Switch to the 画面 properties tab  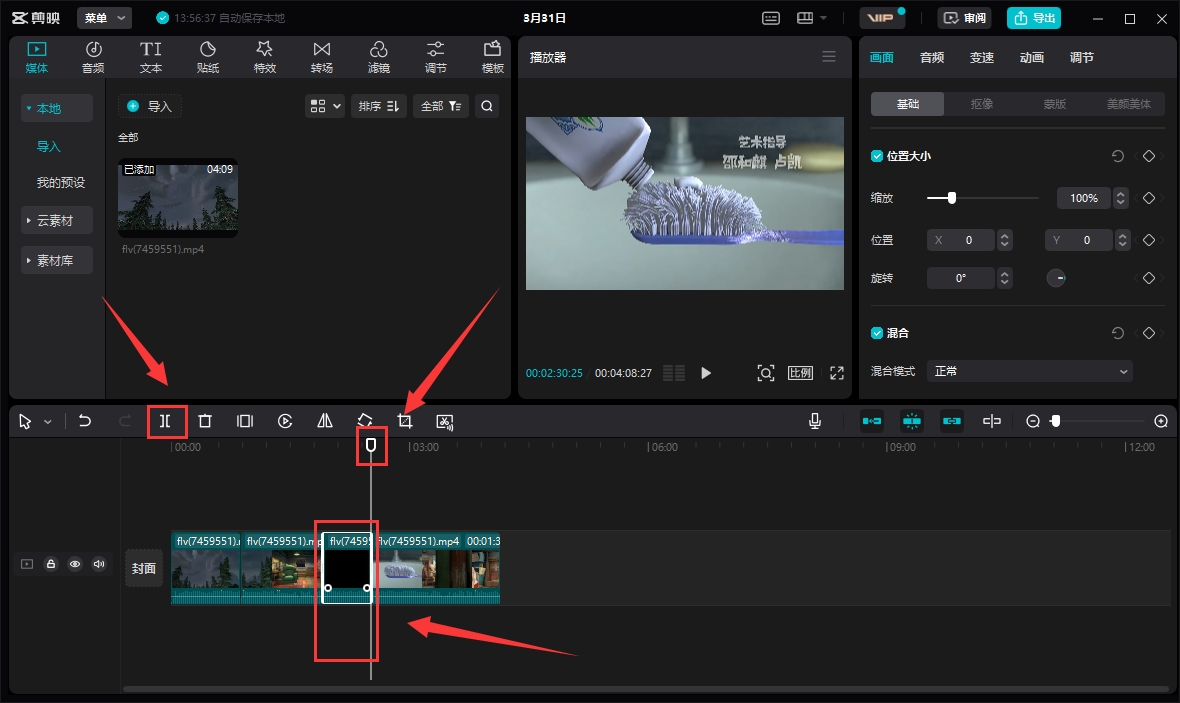click(881, 57)
